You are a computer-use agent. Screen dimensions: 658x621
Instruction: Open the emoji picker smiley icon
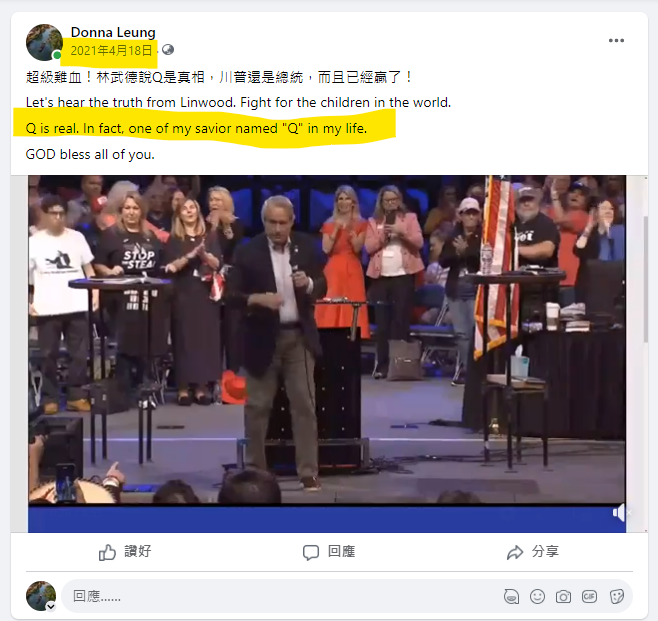click(537, 596)
